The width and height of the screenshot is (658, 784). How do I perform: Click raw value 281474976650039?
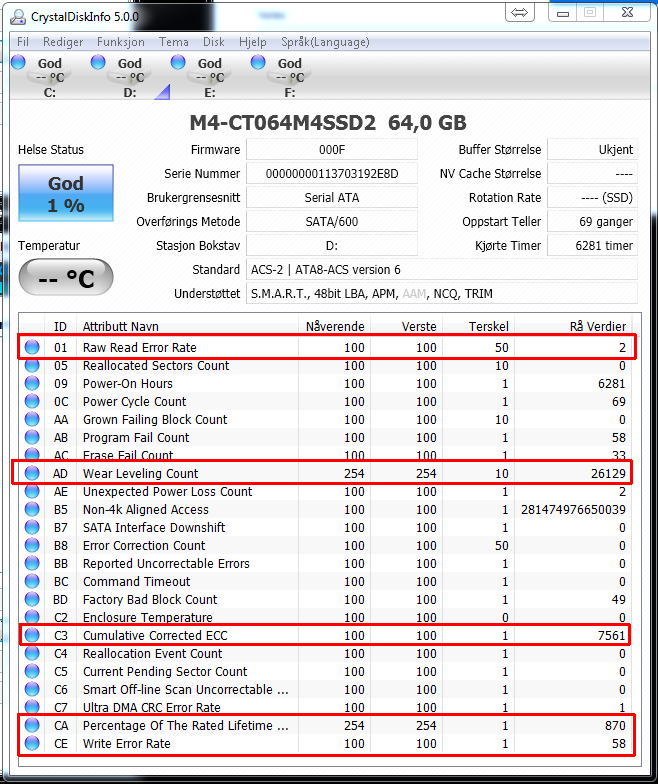coord(573,510)
